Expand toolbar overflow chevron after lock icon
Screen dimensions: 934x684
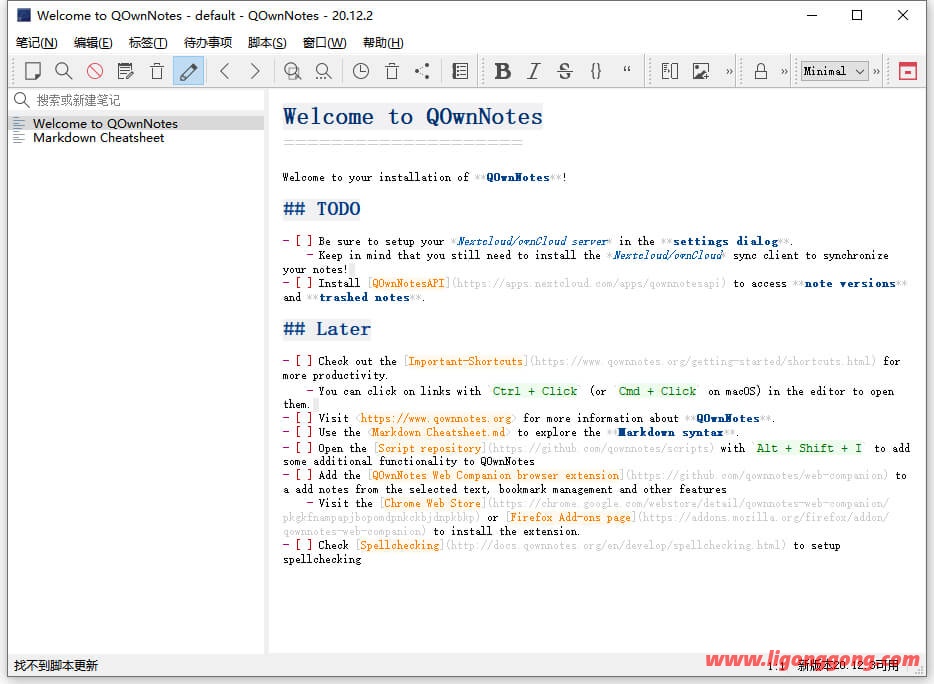click(784, 71)
